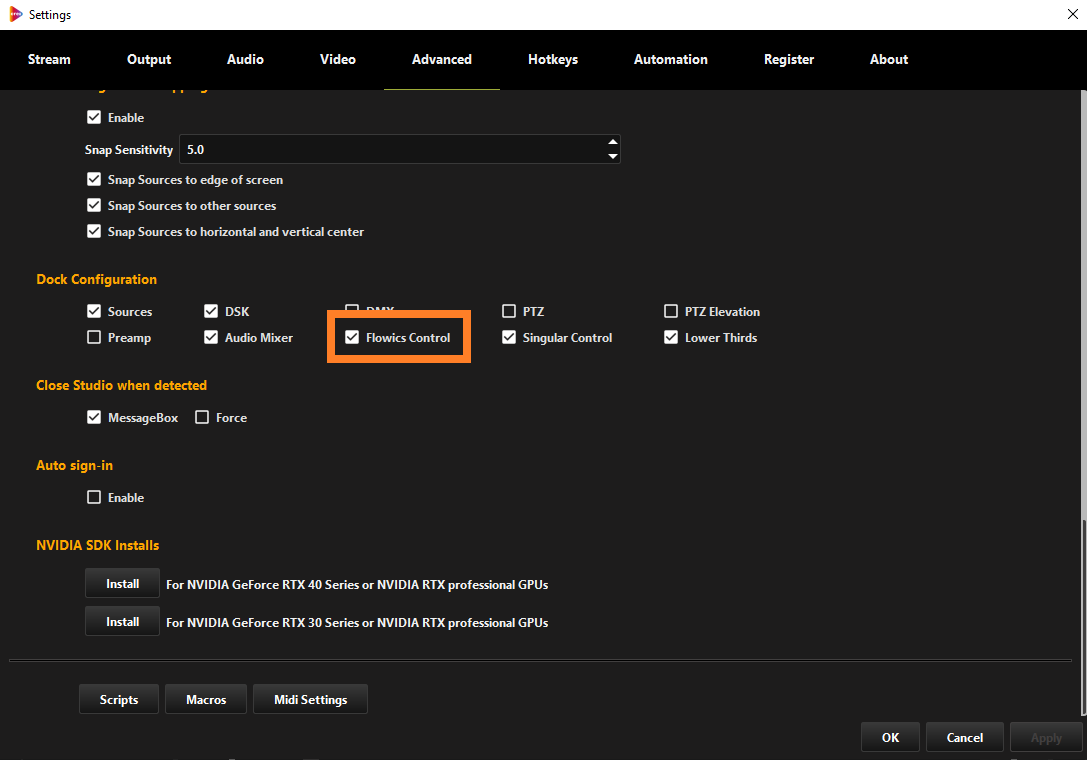Toggle the Preamp dock checkbox

(94, 337)
